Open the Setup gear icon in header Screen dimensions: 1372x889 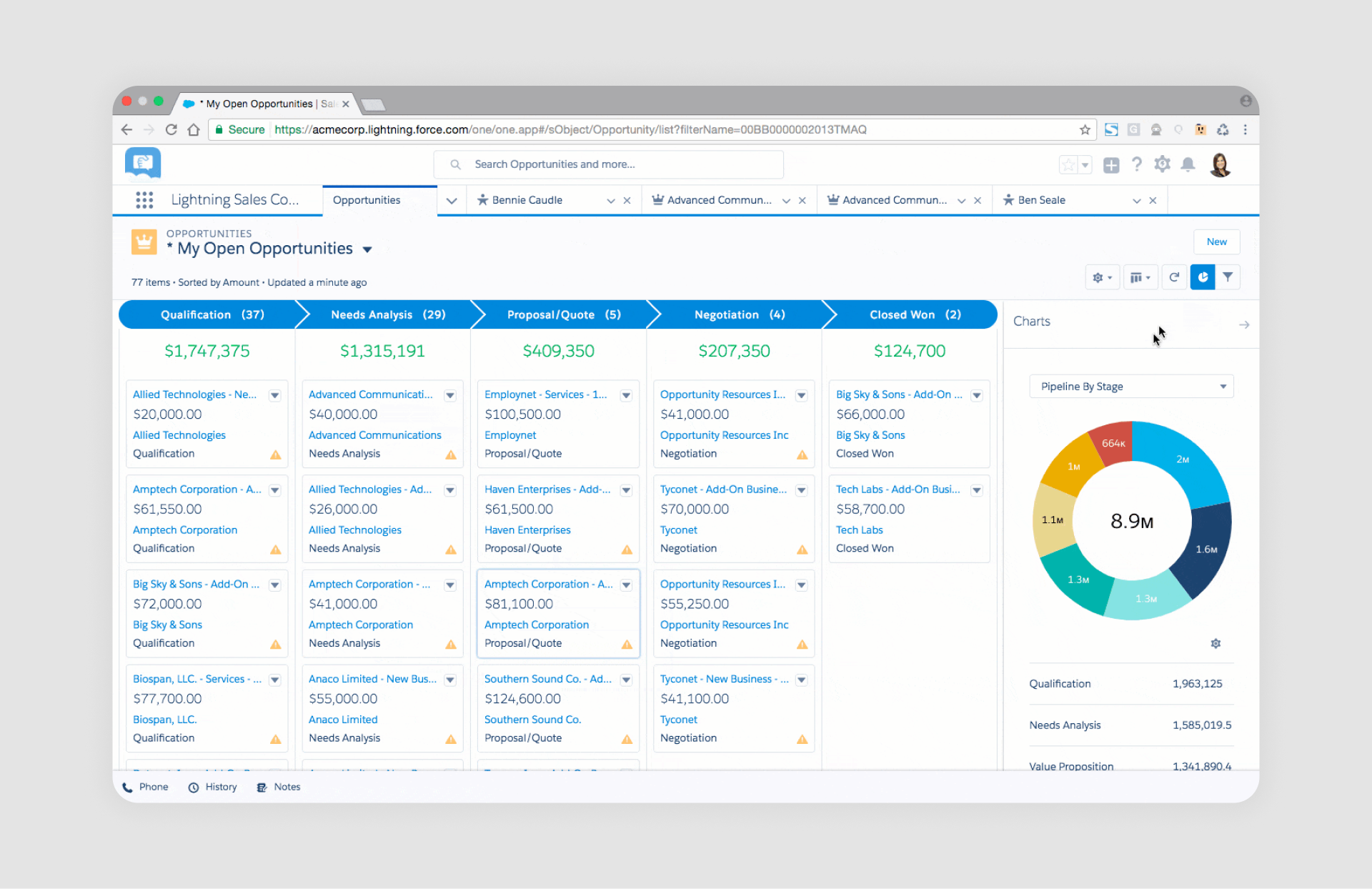1162,164
